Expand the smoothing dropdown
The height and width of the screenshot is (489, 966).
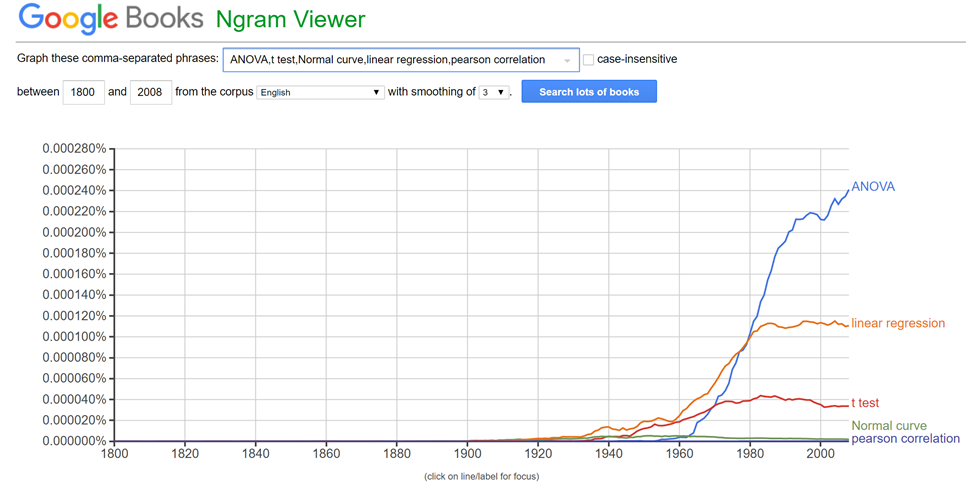(x=493, y=92)
